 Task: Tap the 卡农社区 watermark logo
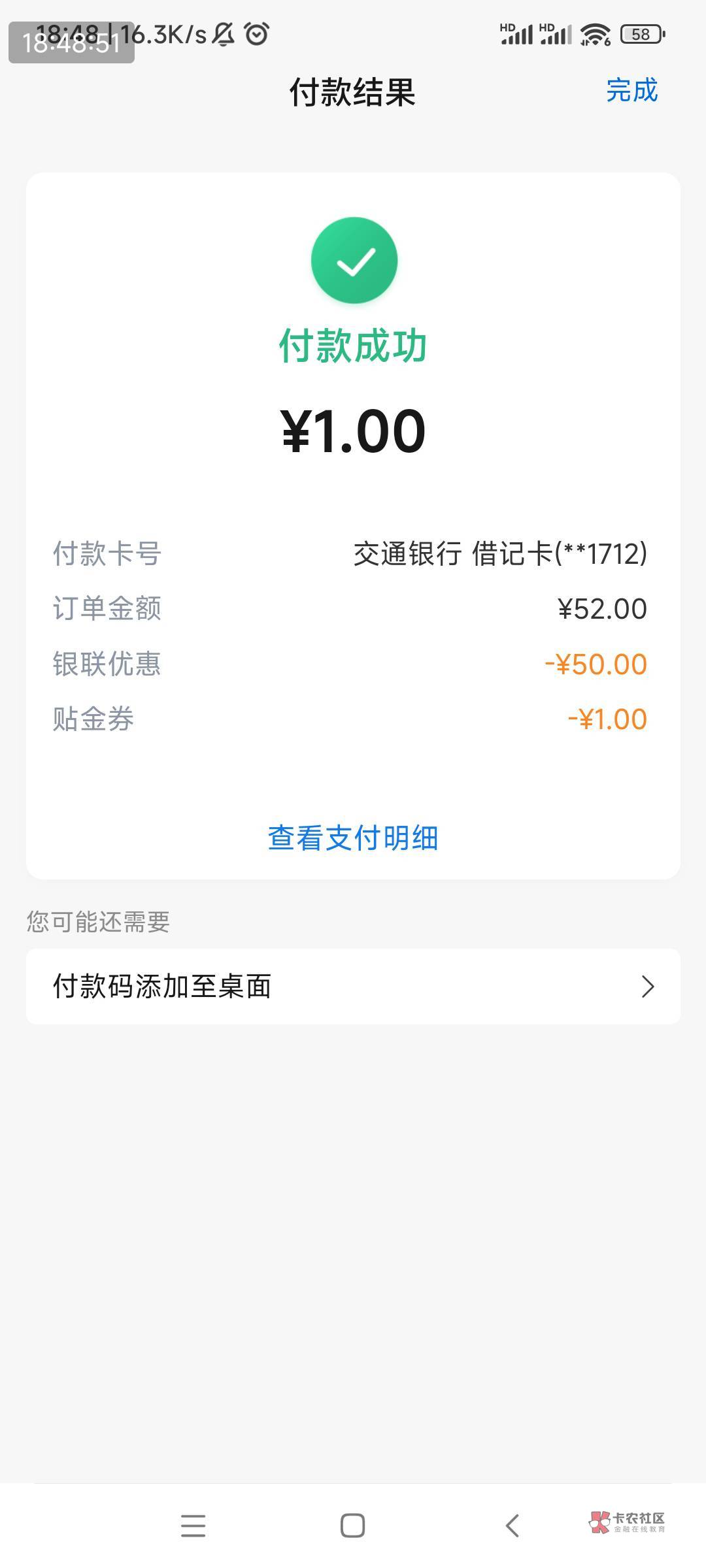626,1522
